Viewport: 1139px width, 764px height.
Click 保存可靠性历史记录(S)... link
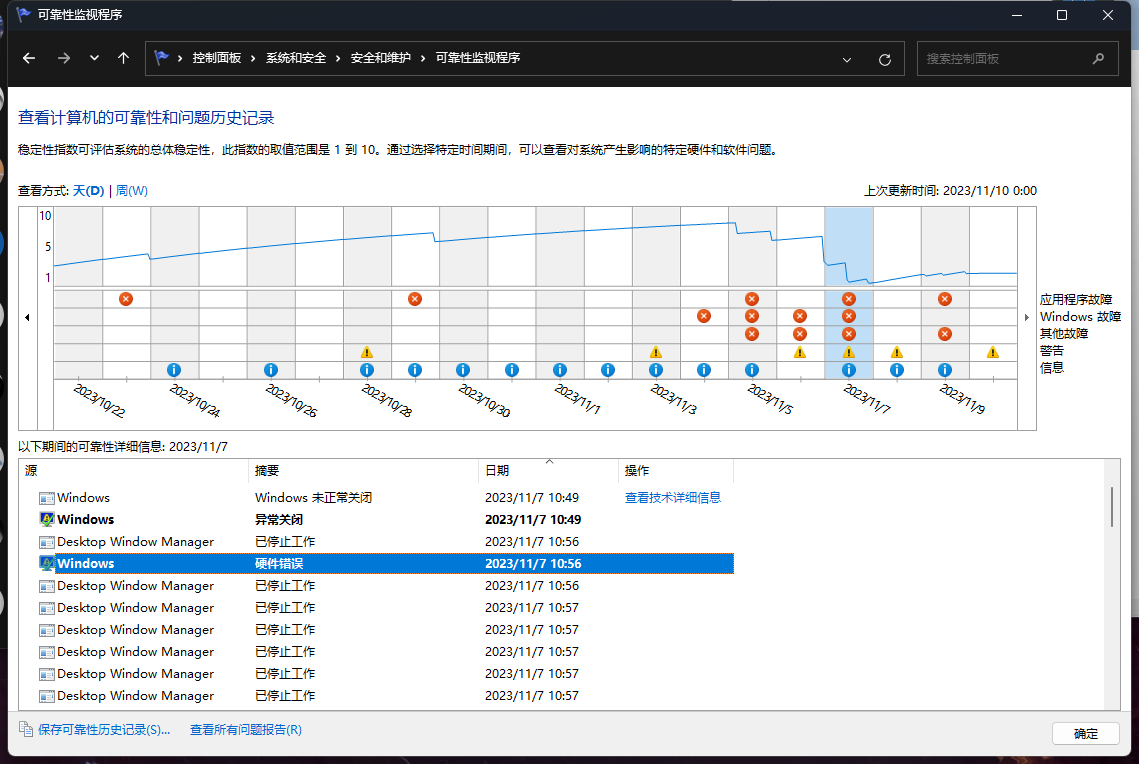point(104,730)
